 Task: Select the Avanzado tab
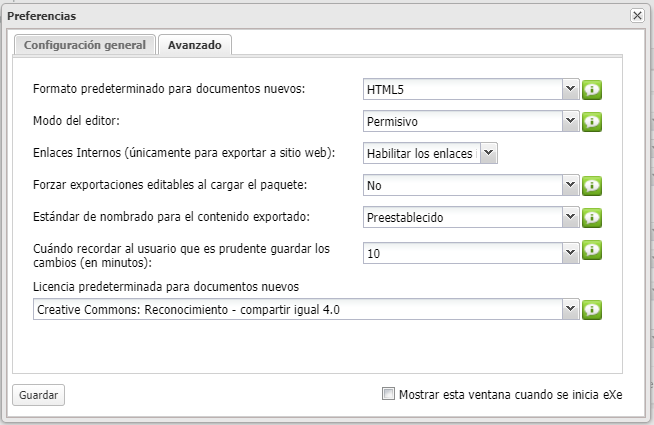pyautogui.click(x=195, y=45)
